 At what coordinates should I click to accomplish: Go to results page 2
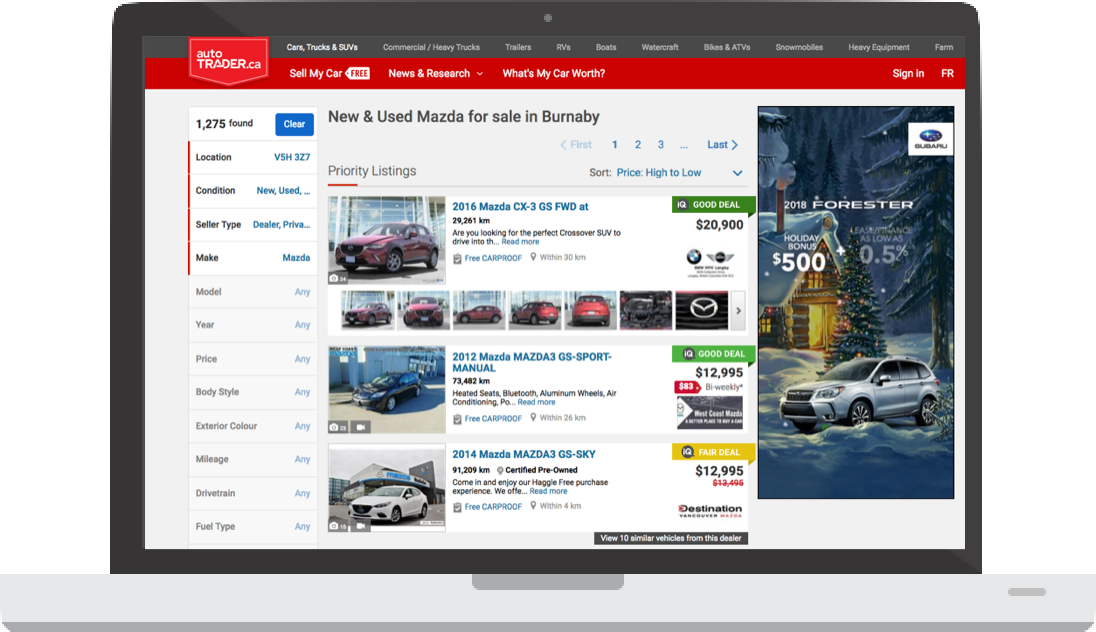click(x=637, y=145)
